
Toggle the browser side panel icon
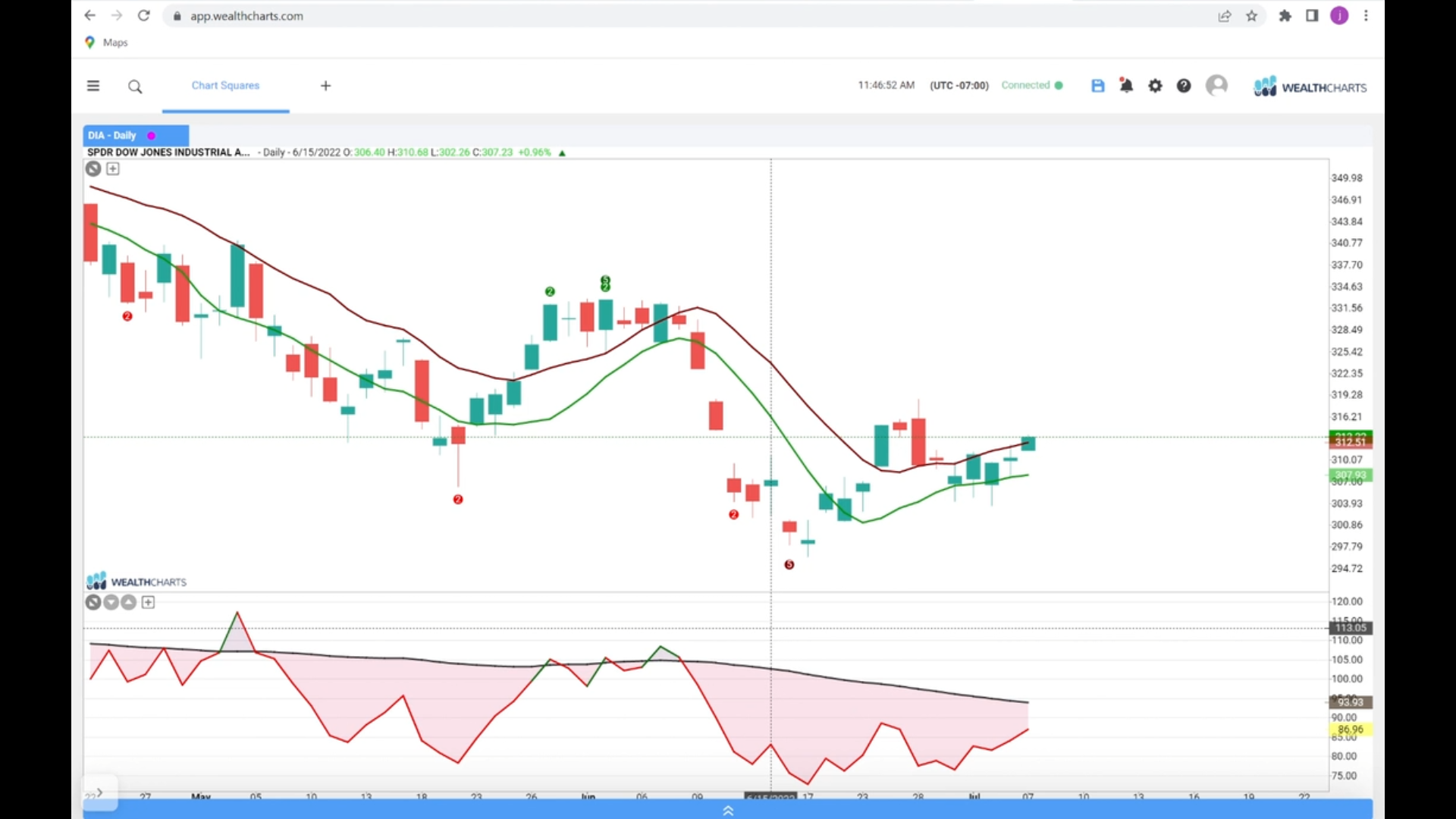(x=1312, y=15)
